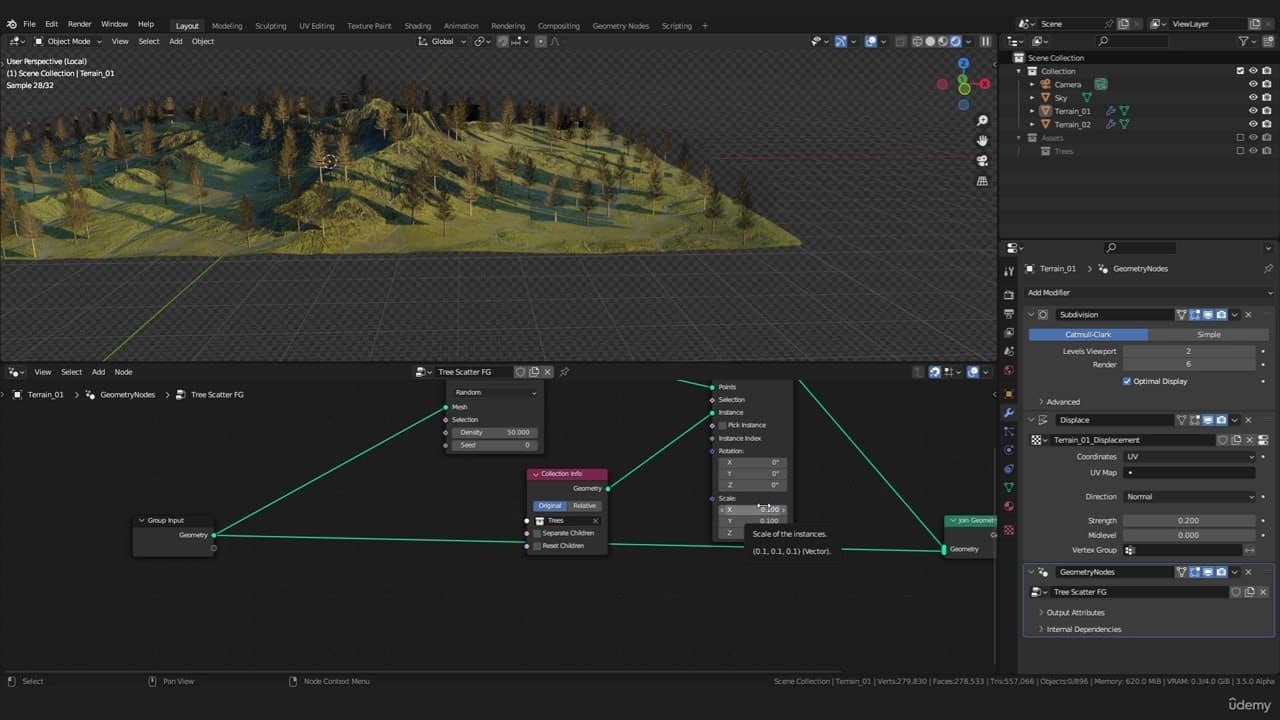Disable Sky in renders via camera icon
This screenshot has height=720, width=1280.
[1267, 98]
